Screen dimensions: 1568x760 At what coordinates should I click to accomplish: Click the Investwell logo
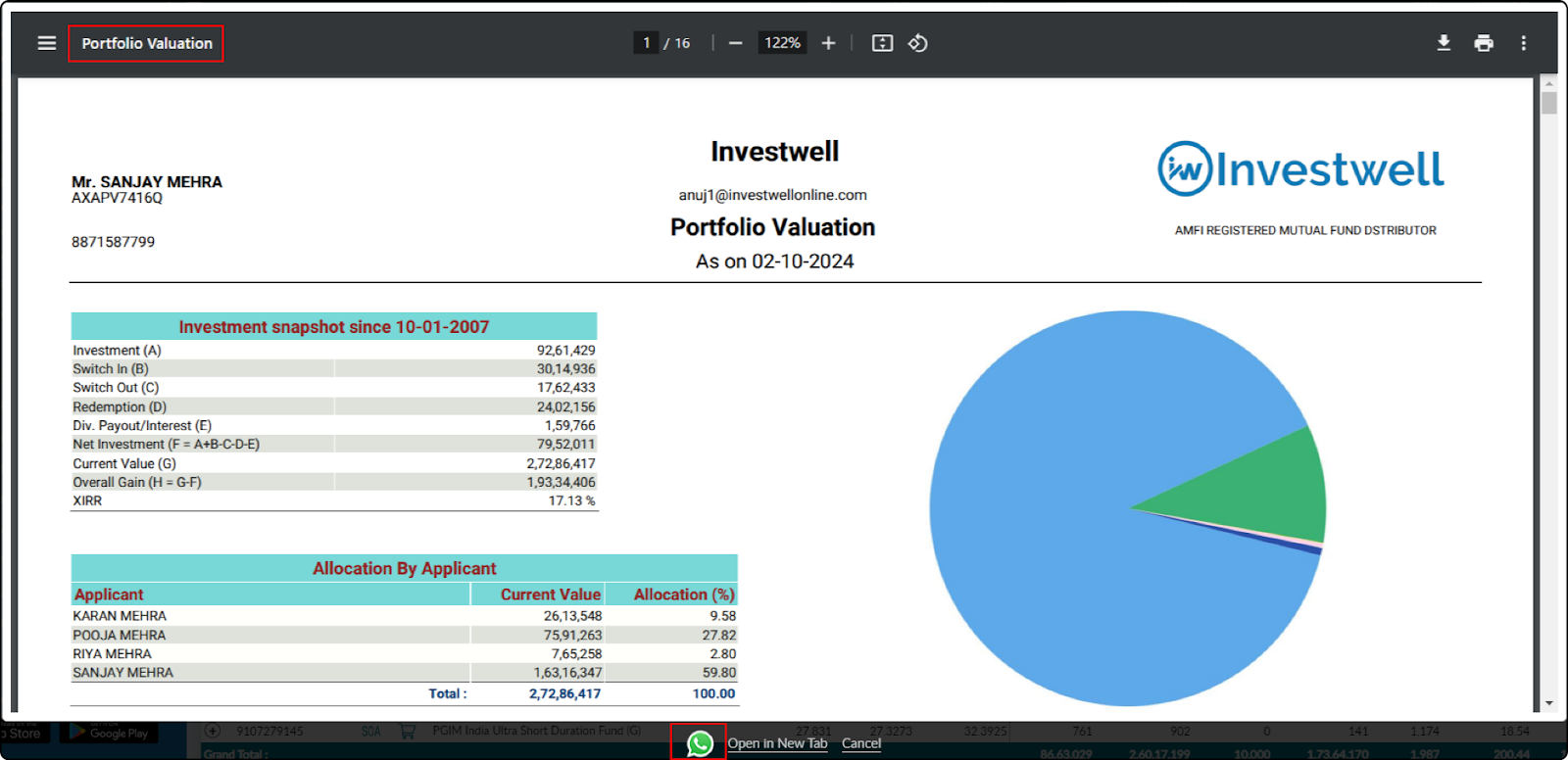tap(1300, 168)
